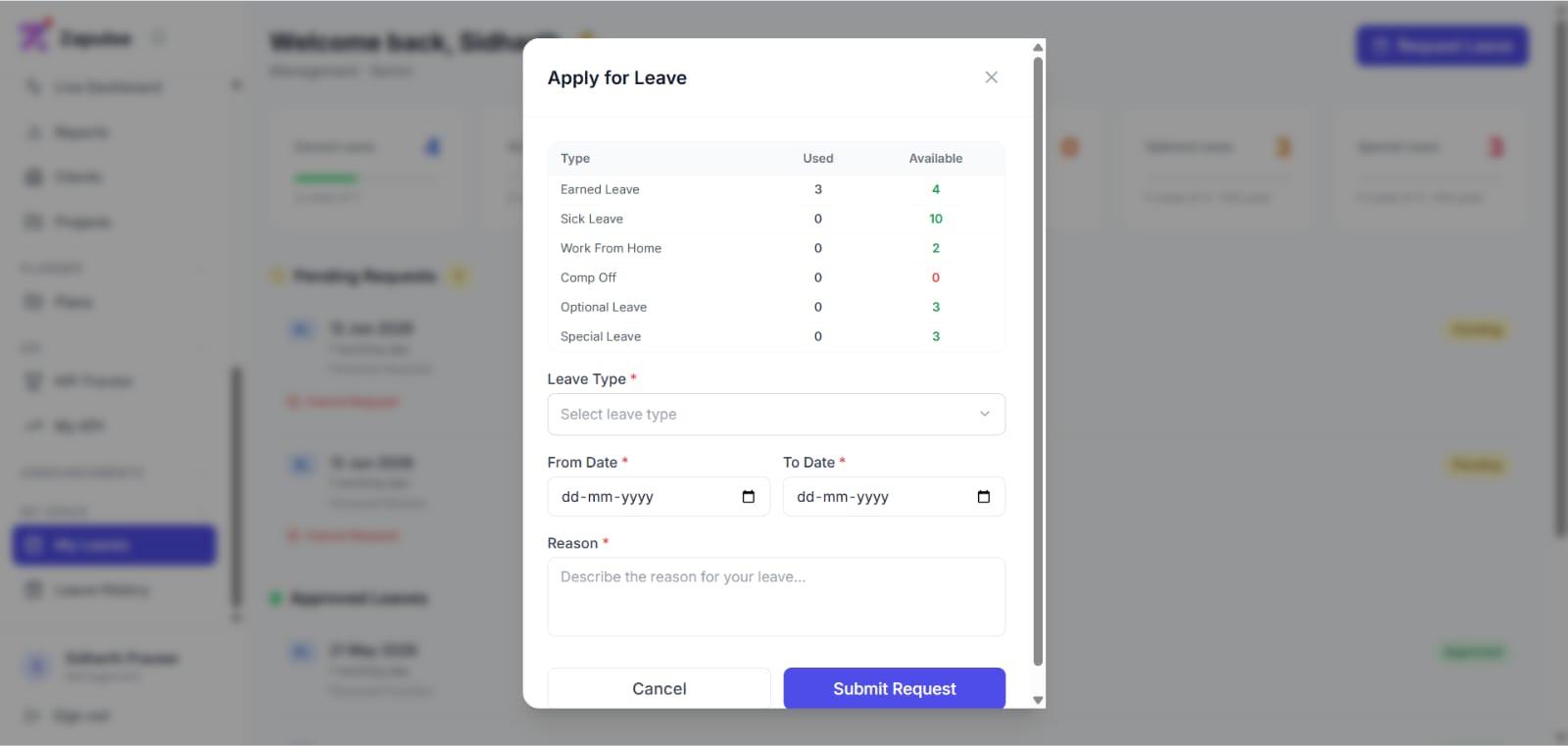Focus the Reason text area
The width and height of the screenshot is (1568, 746).
click(776, 597)
